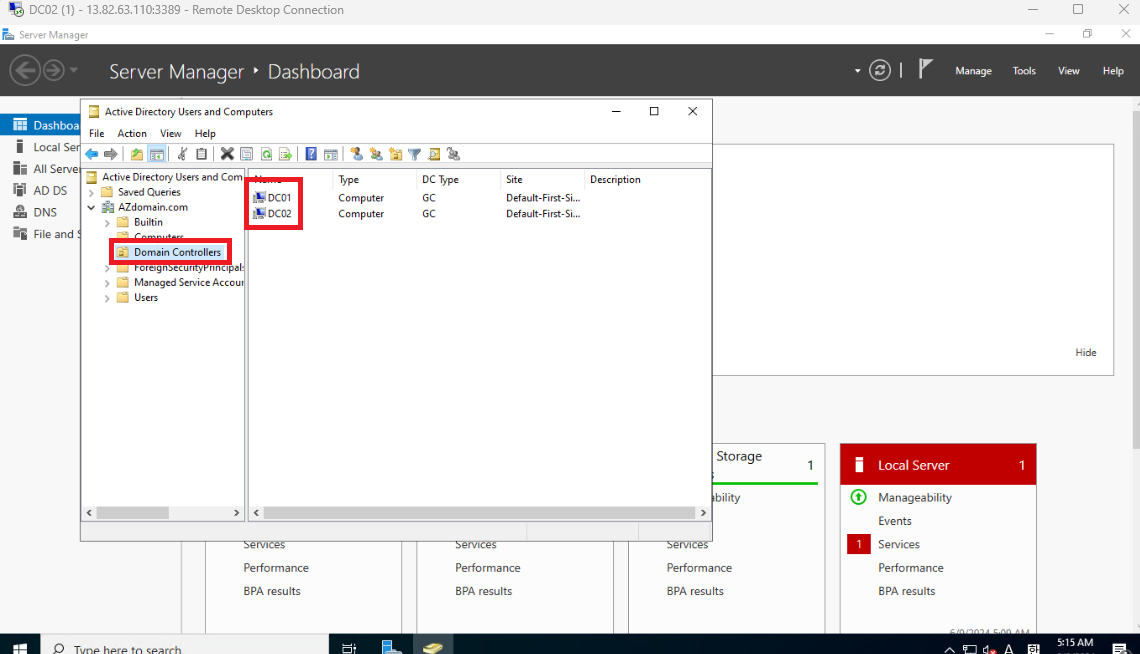Open the ADUC View menu
This screenshot has height=654, width=1140.
point(171,134)
